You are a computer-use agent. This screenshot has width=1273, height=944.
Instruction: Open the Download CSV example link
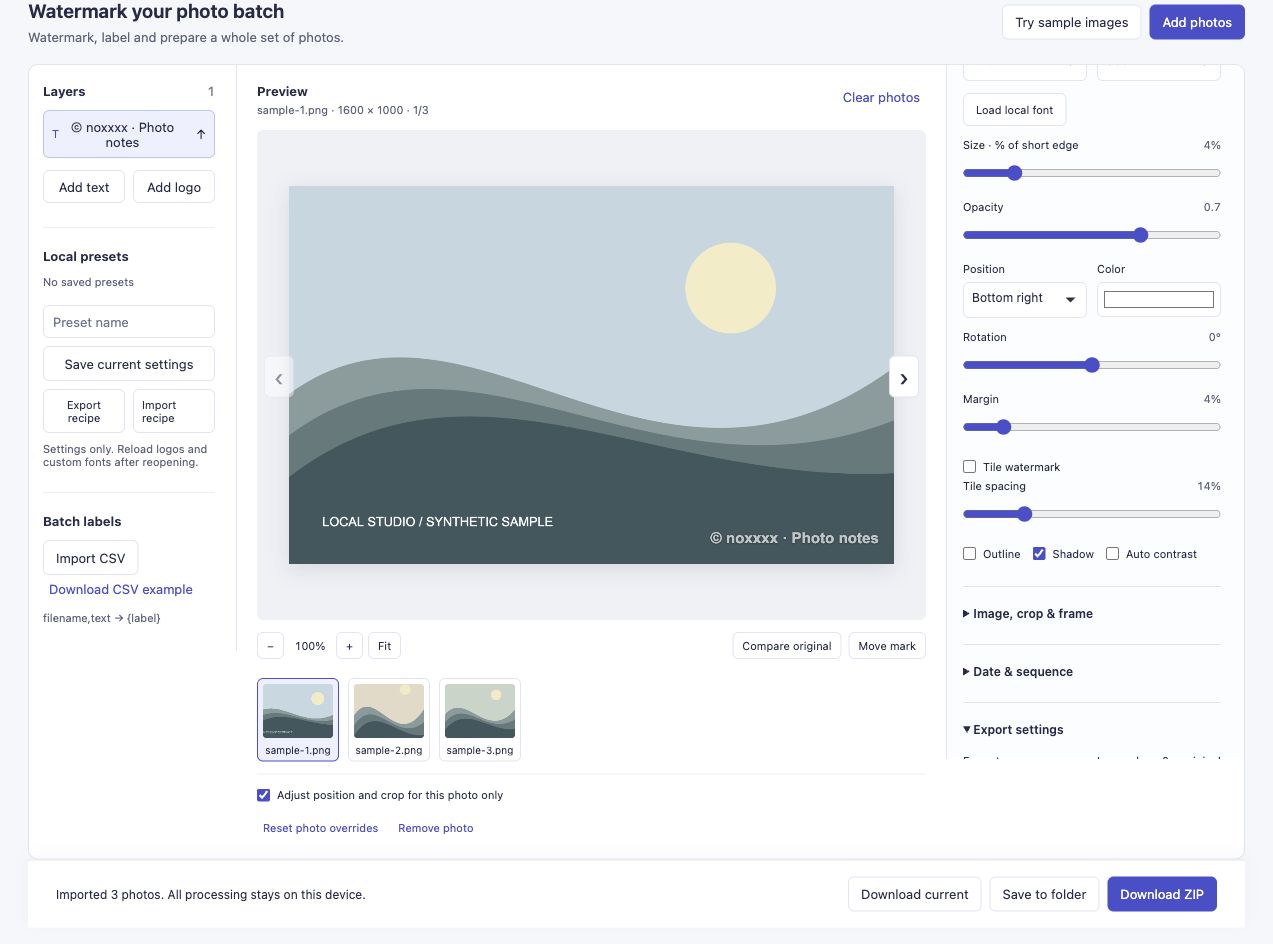(121, 589)
